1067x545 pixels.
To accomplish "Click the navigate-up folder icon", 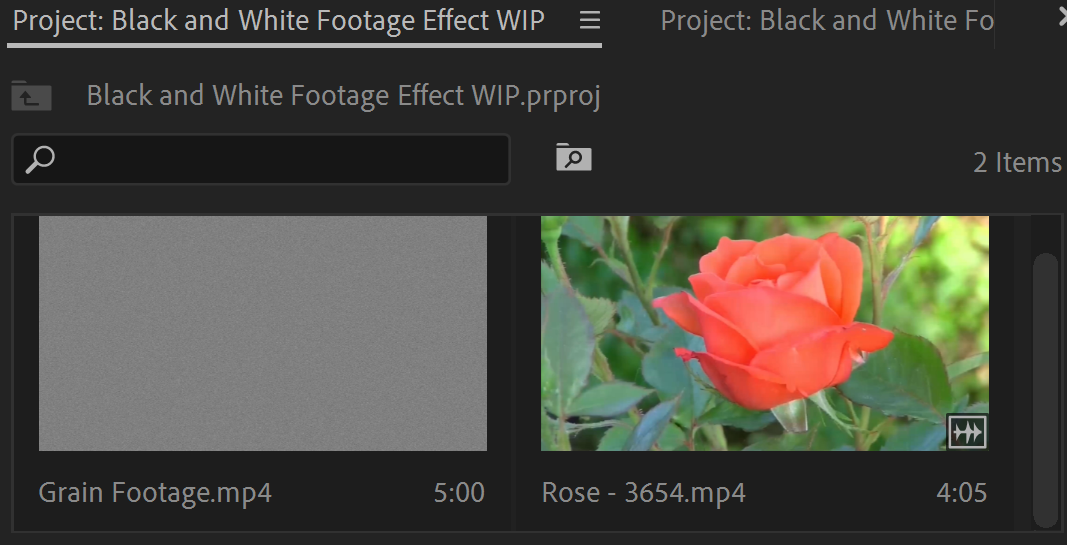I will point(31,96).
